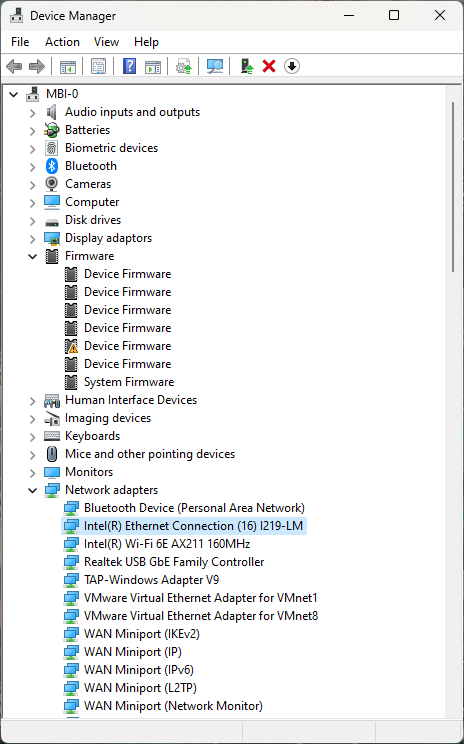The height and width of the screenshot is (744, 464).
Task: Expand Audio inputs and outputs chevron
Action: click(x=32, y=113)
